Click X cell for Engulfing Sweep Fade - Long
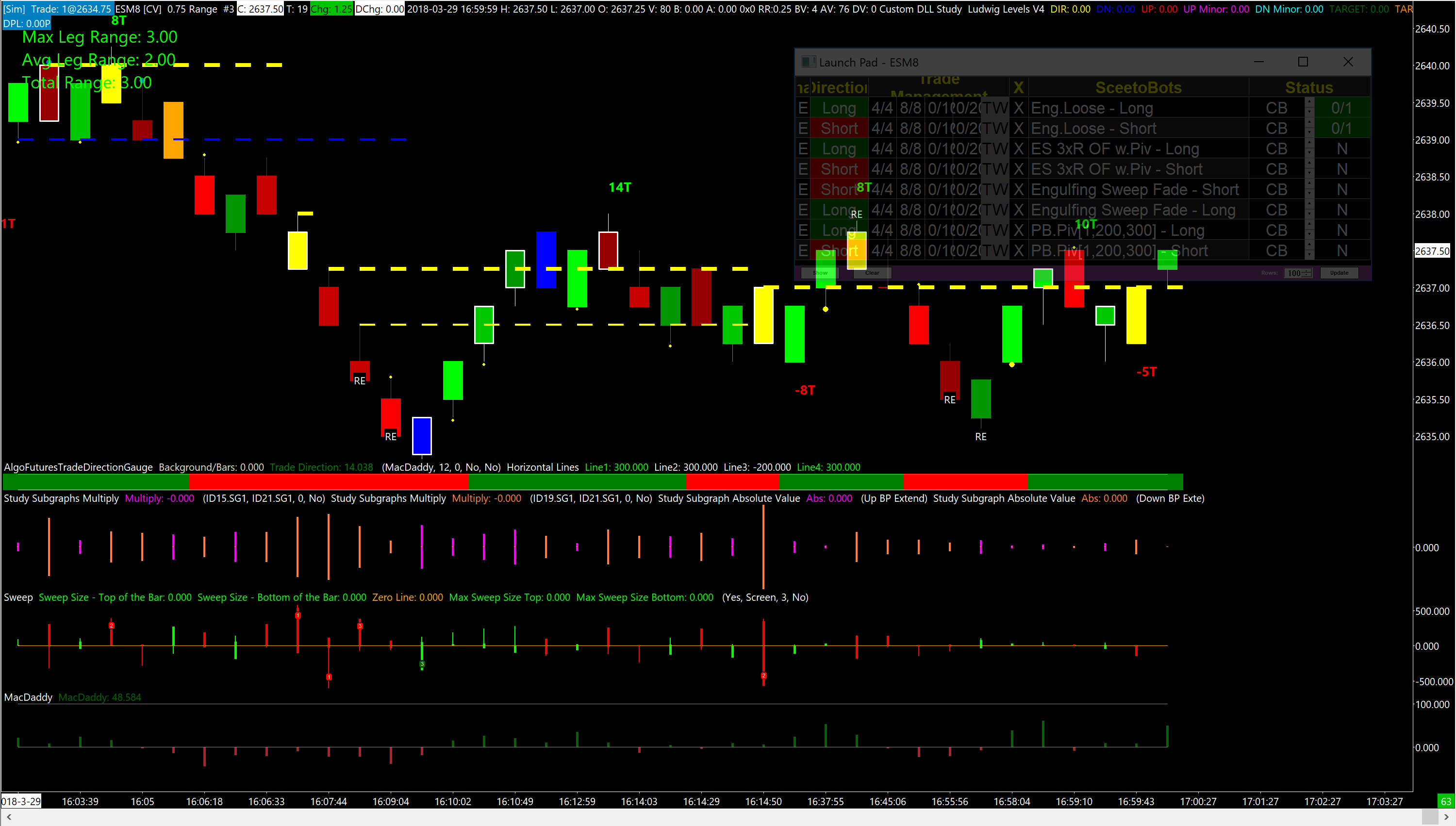The height and width of the screenshot is (826, 1456). 1019,211
